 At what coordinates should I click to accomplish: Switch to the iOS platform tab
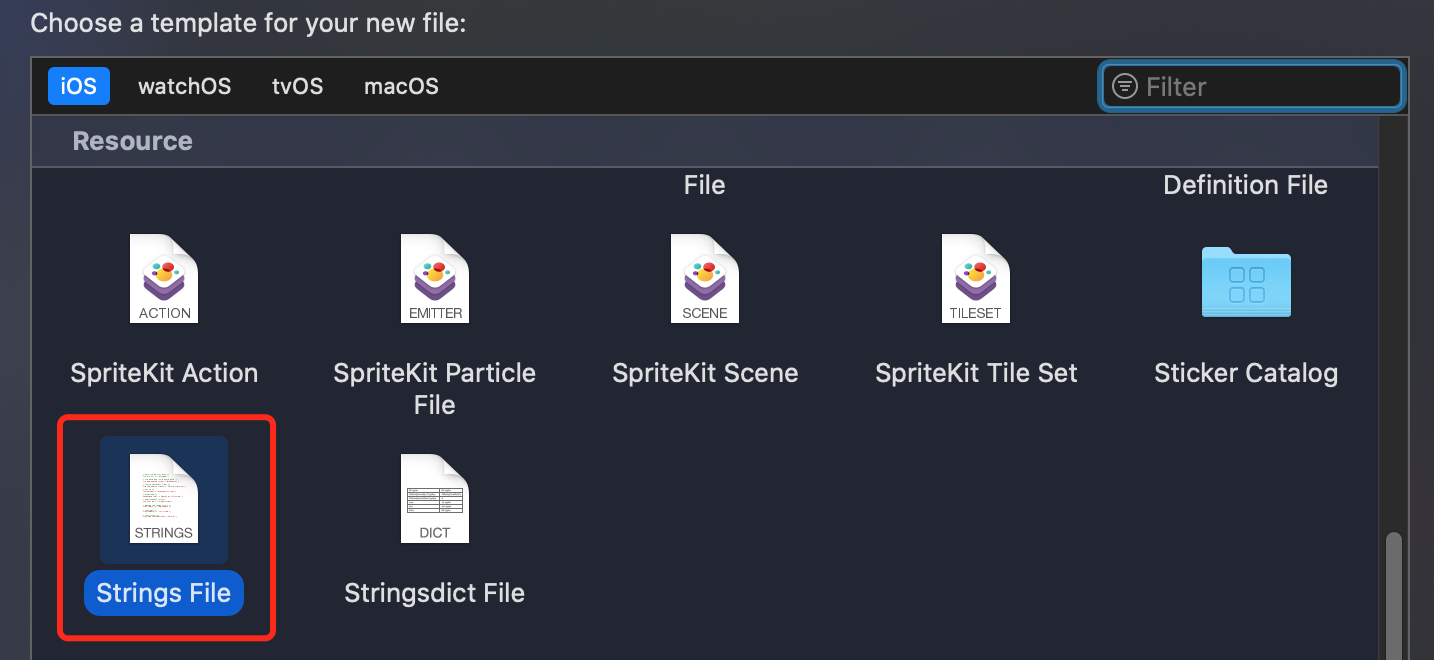click(79, 86)
